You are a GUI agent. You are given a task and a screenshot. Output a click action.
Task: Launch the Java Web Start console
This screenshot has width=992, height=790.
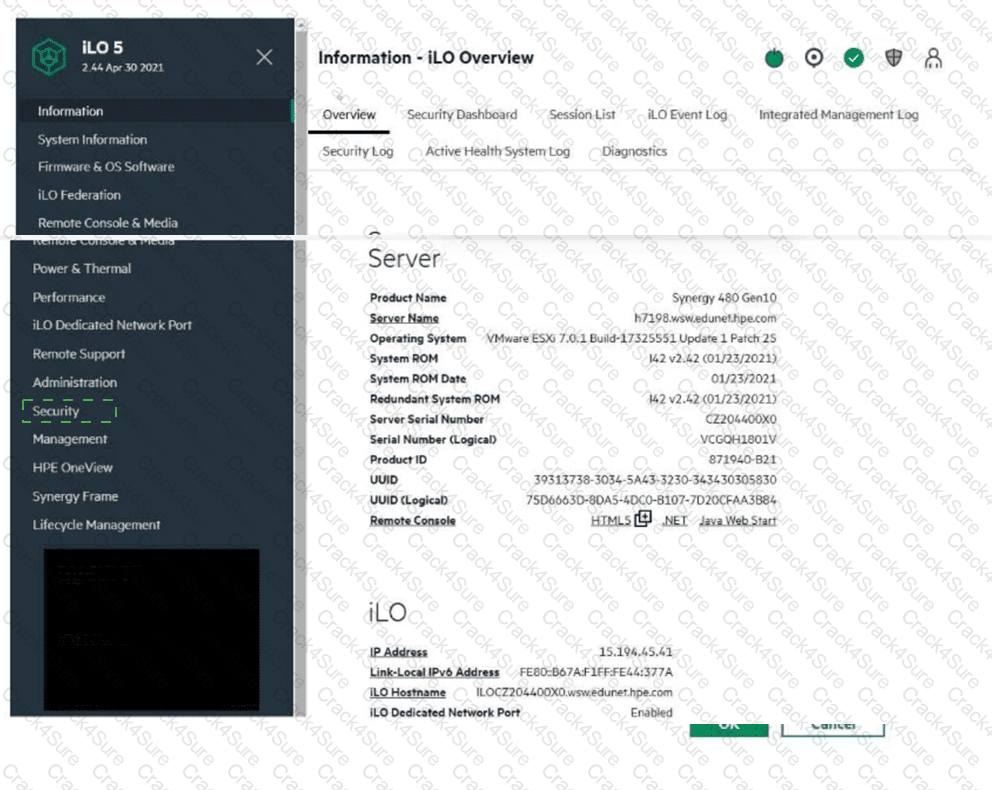click(738, 520)
